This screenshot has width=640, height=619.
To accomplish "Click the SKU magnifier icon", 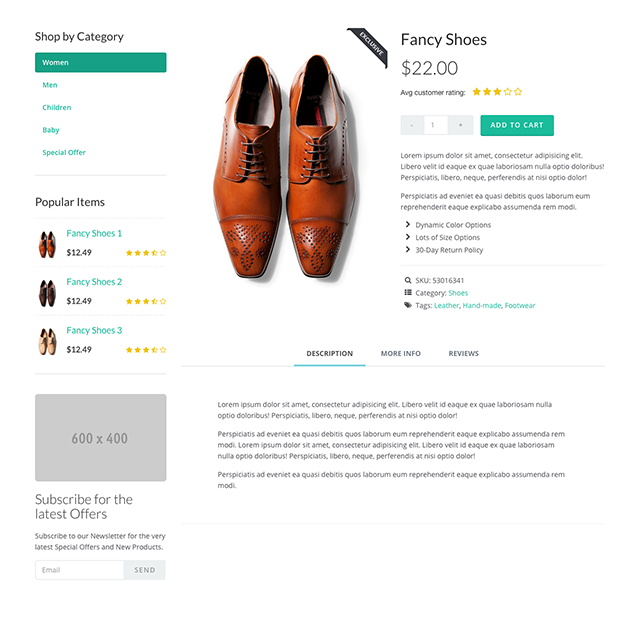I will [x=407, y=280].
